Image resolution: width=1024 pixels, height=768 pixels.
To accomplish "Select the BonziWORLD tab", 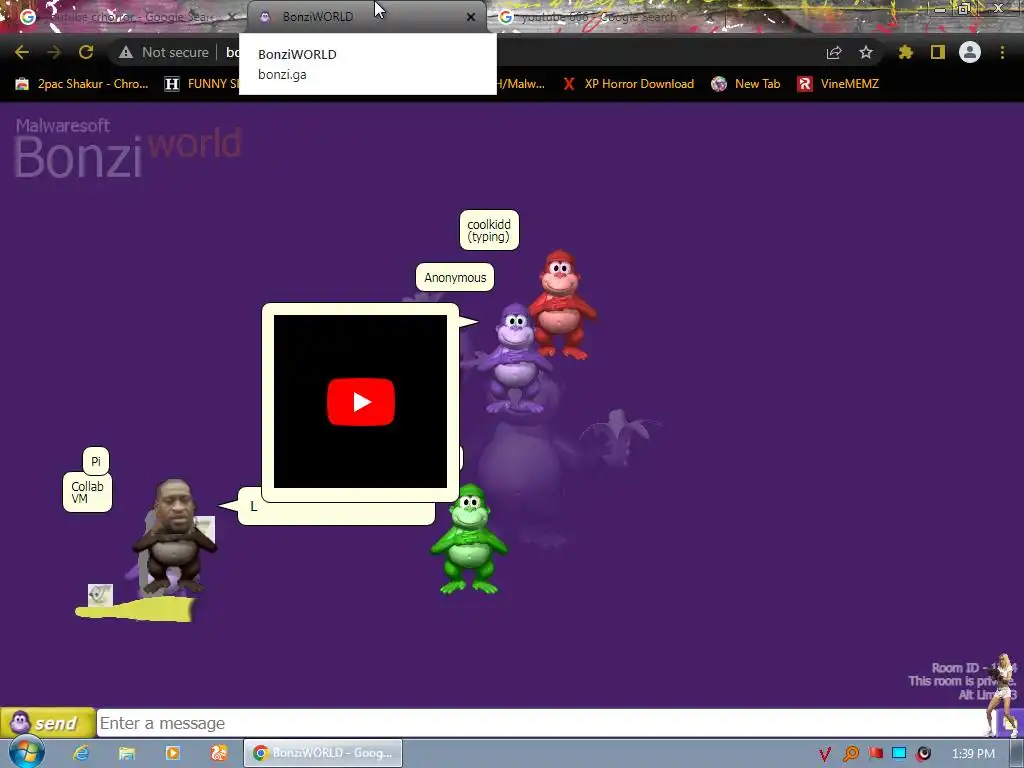I will point(366,17).
